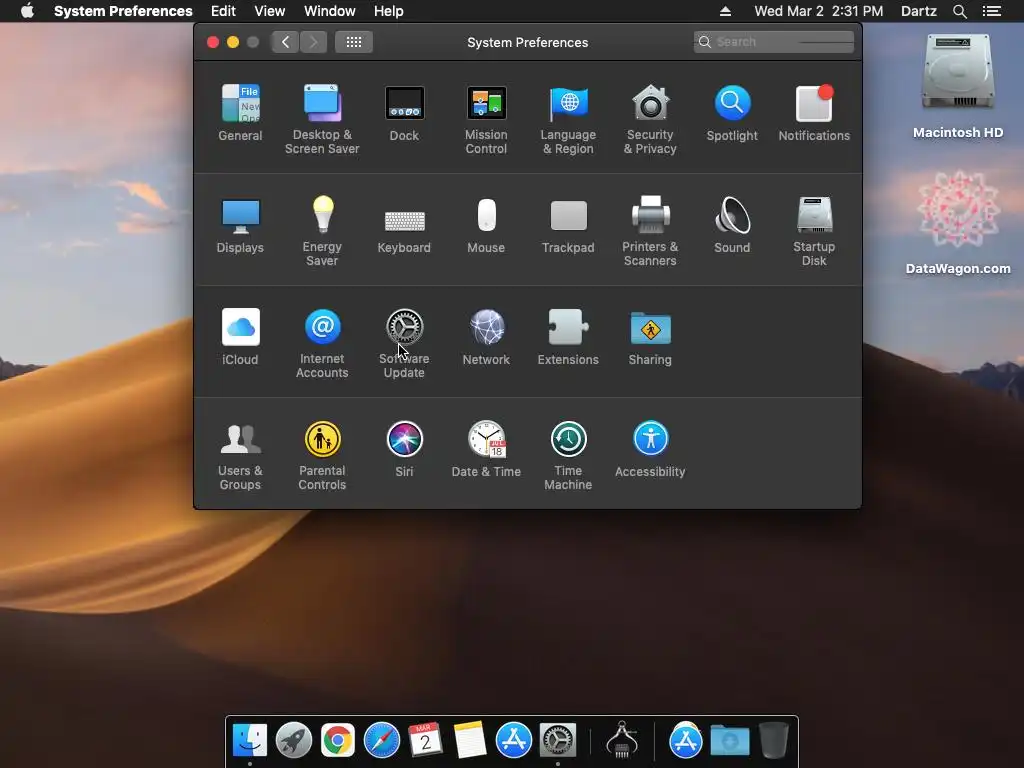
Task: Open Launchpad from the Dock
Action: pos(294,741)
